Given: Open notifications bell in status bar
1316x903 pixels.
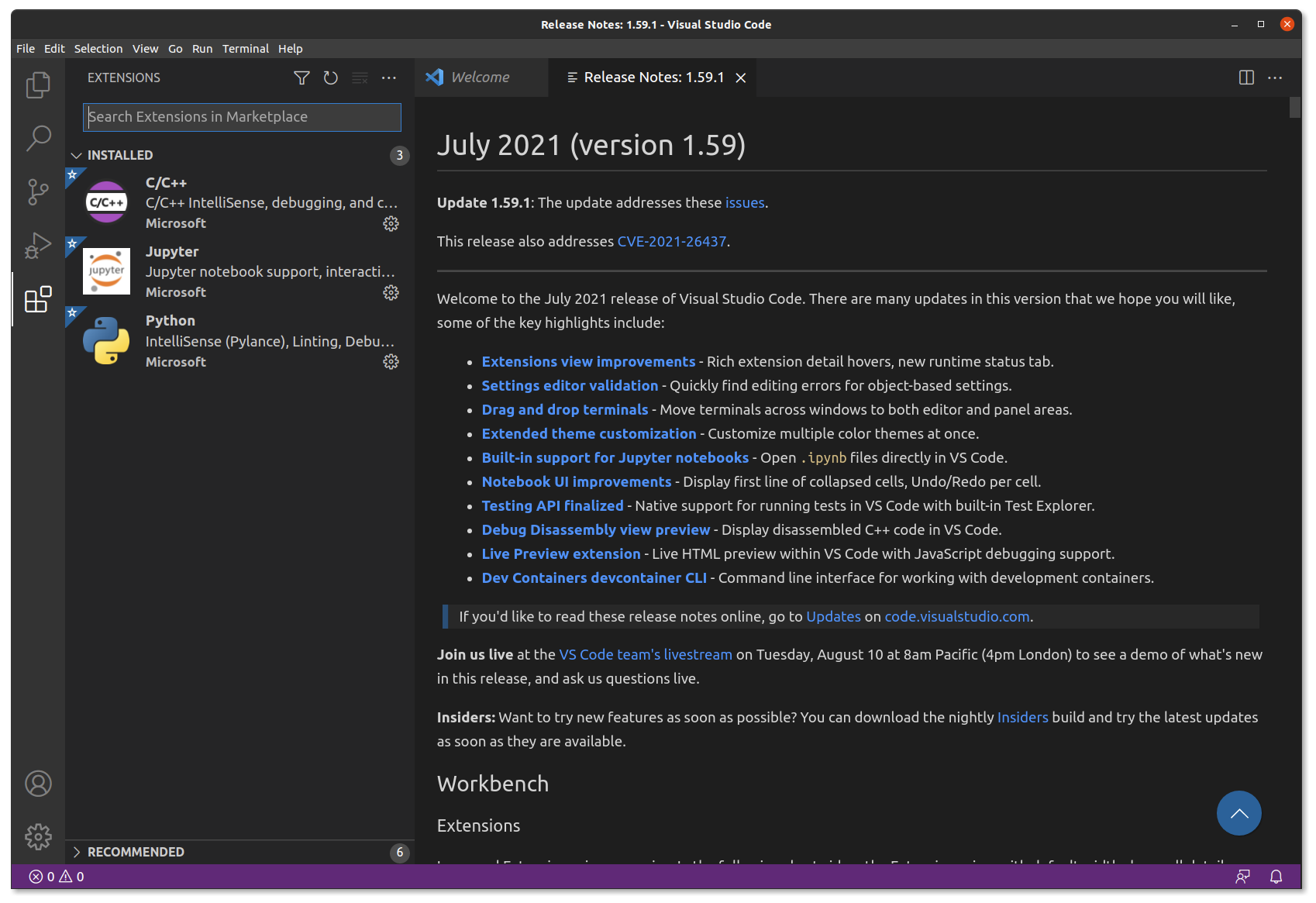Looking at the screenshot, I should [1276, 877].
